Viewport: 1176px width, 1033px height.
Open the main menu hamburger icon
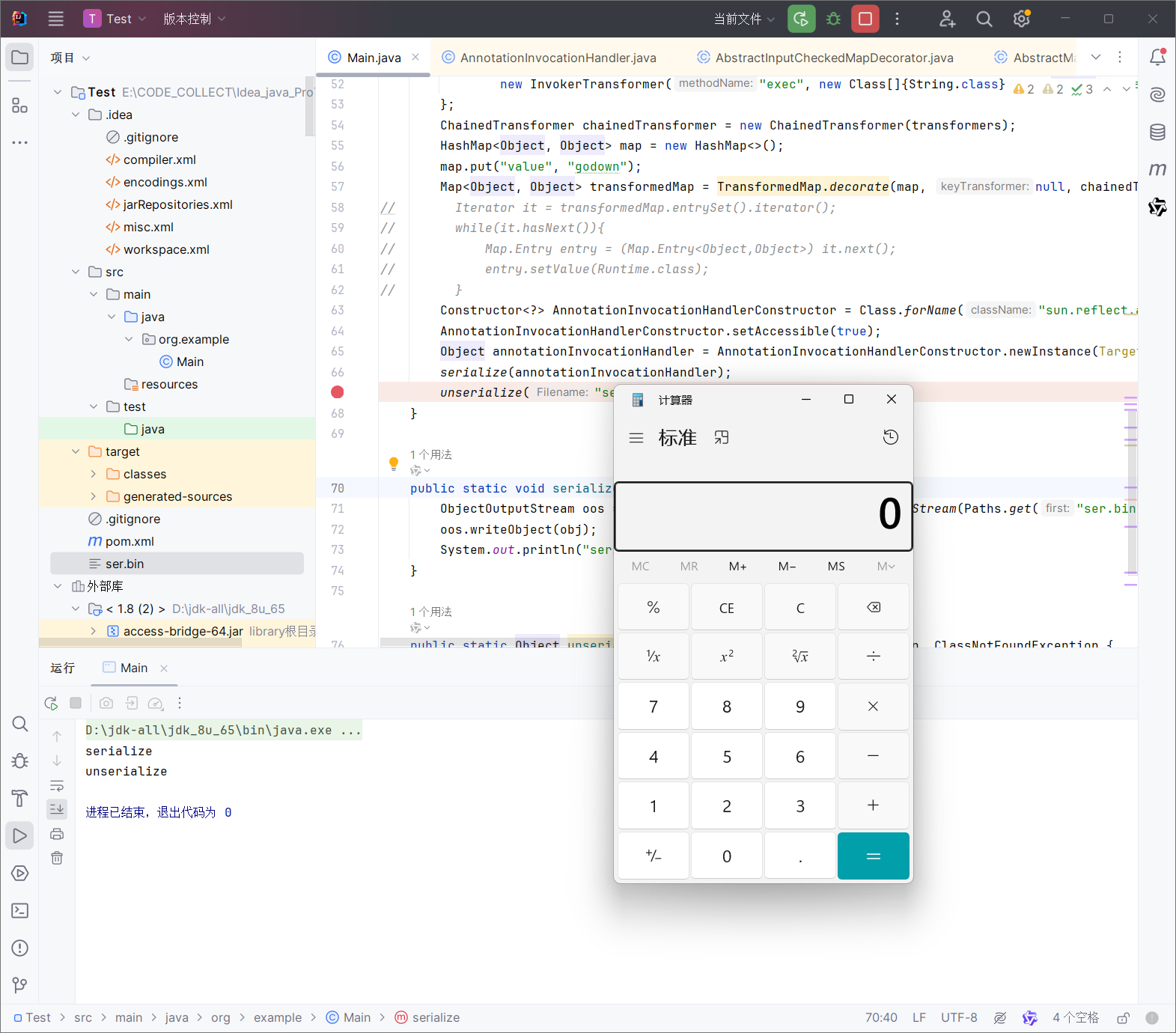tap(56, 19)
